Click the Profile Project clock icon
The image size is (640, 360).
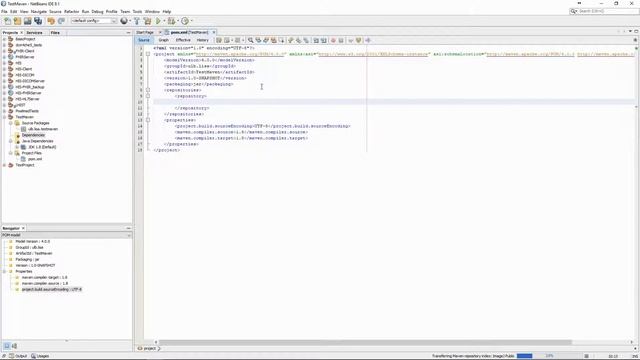(x=185, y=21)
